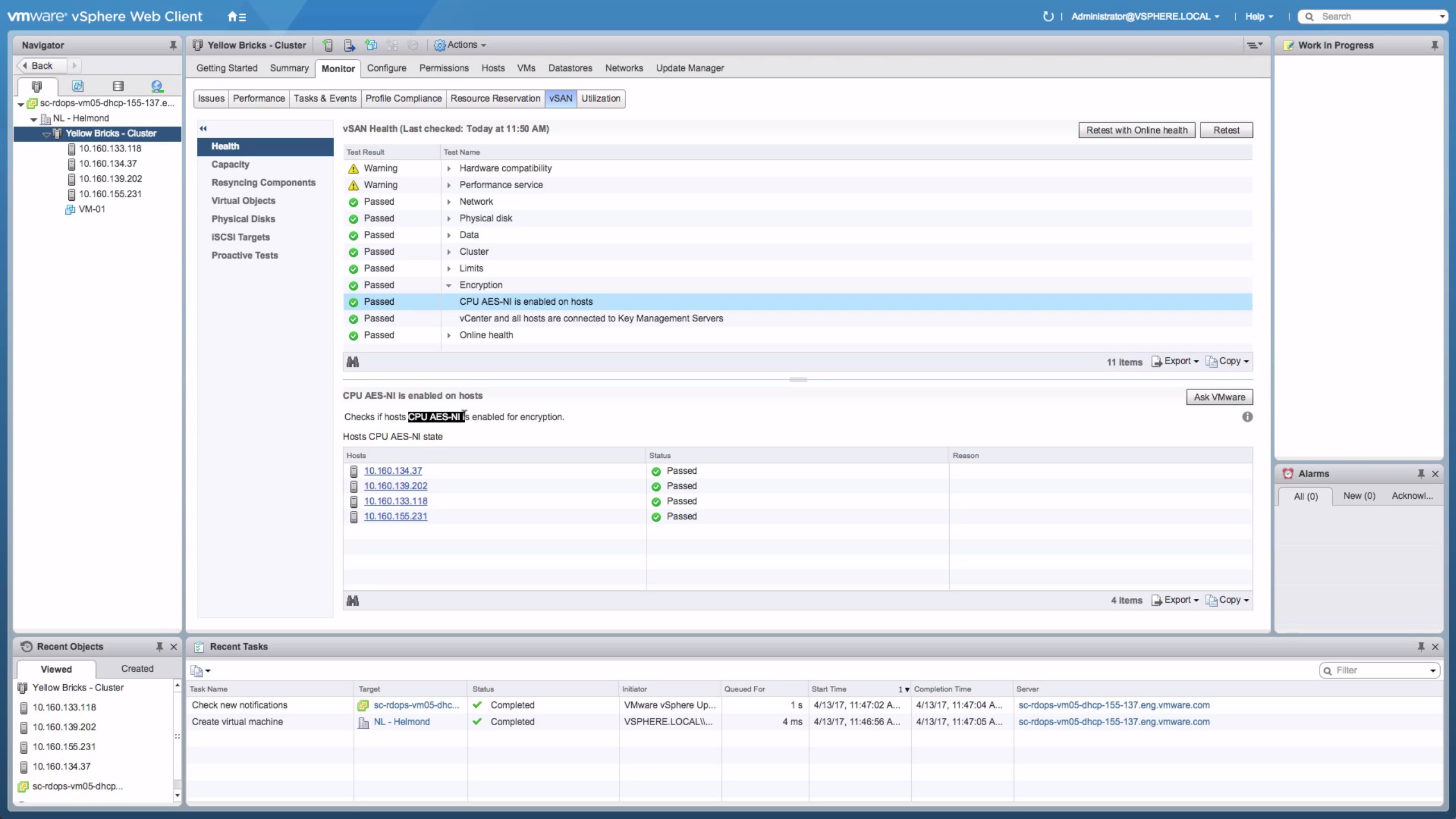Collapse the Encryption test group
The height and width of the screenshot is (819, 1456).
click(x=449, y=286)
